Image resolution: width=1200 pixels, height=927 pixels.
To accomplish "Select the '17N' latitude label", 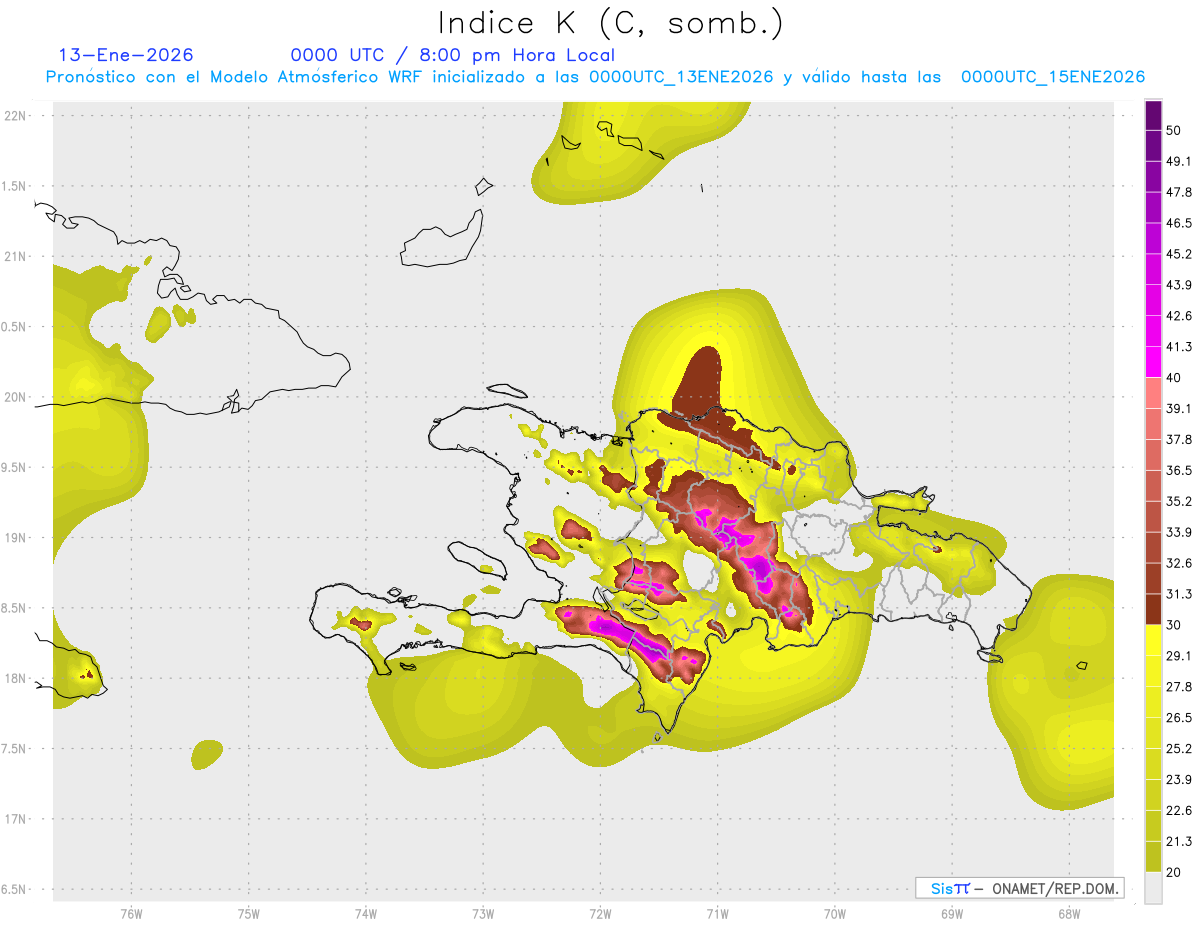I will 16,819.
